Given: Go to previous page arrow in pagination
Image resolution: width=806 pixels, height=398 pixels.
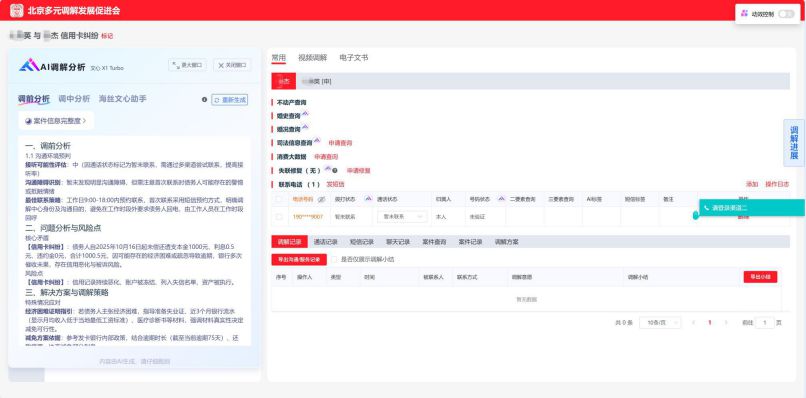Looking at the screenshot, I should (x=693, y=322).
